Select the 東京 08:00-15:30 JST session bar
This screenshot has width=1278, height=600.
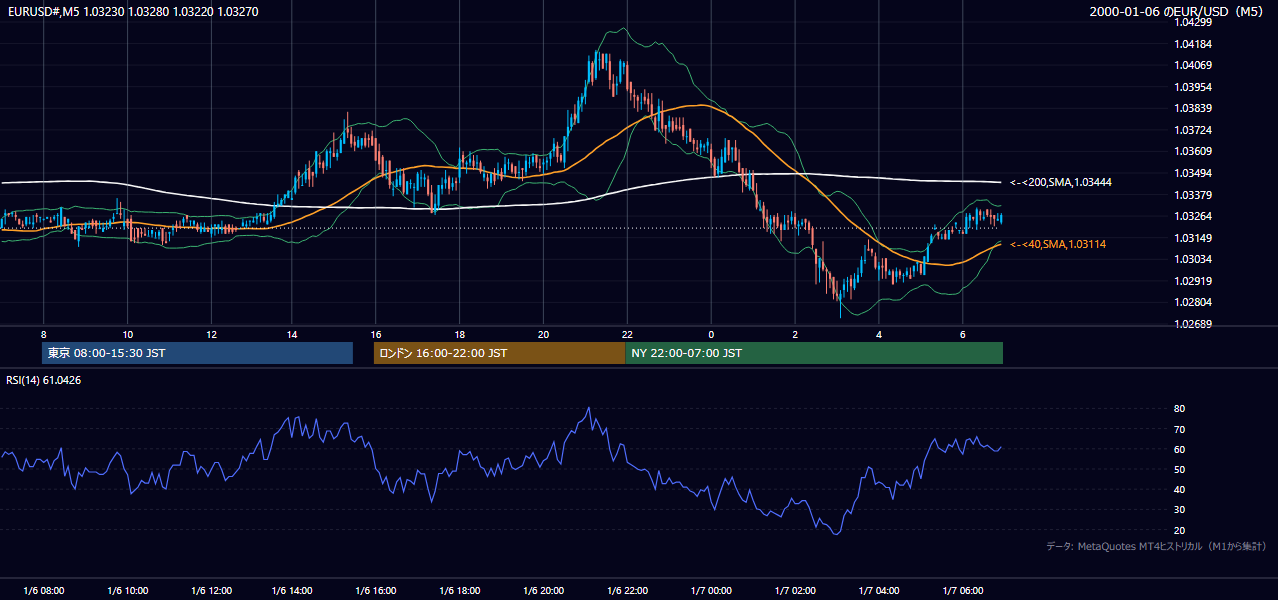198,353
